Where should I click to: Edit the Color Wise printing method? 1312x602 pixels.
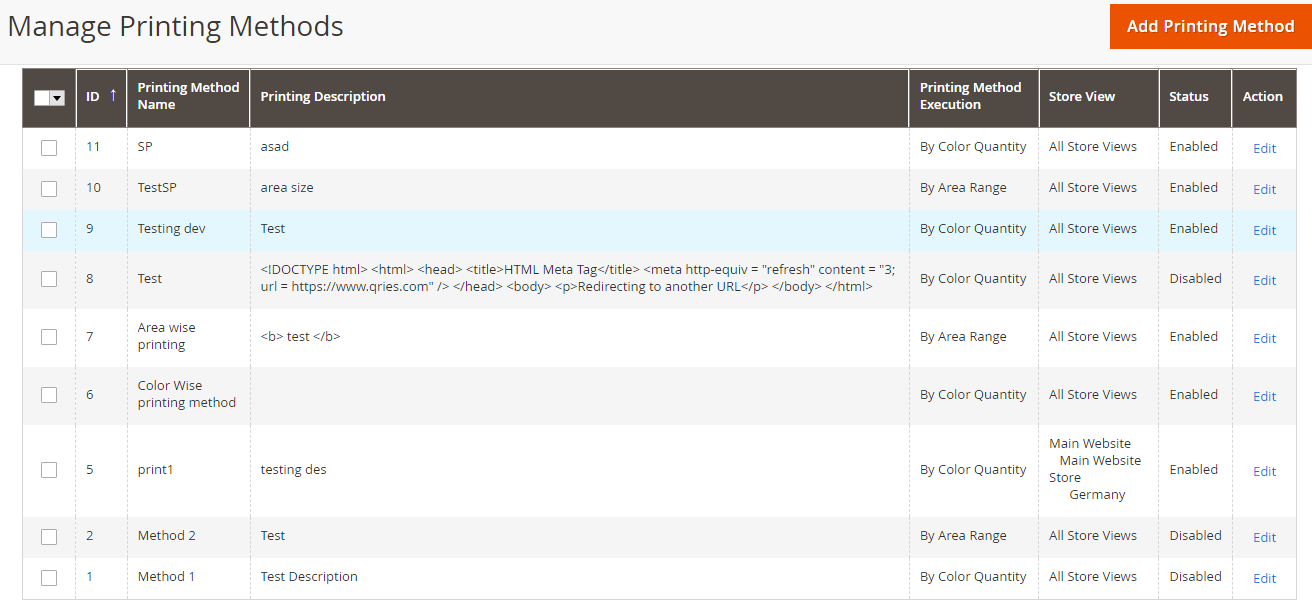tap(1264, 396)
